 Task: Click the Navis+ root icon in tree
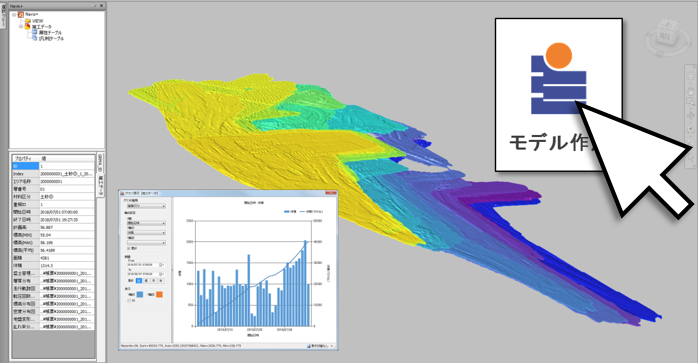21,15
